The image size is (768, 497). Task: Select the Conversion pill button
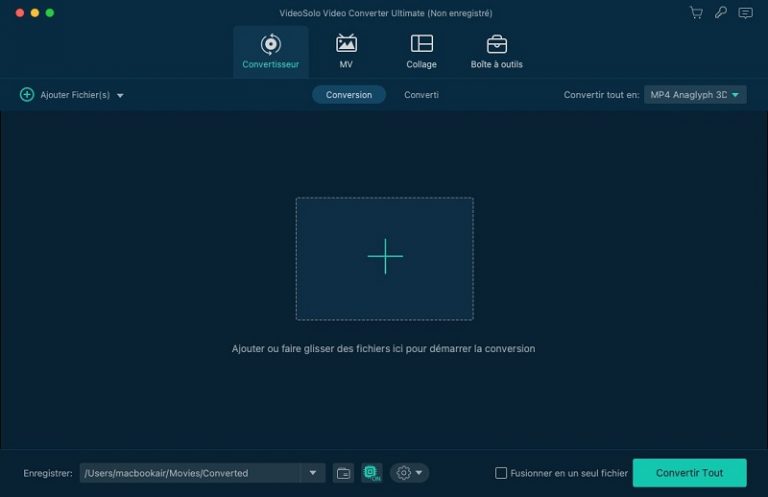(x=349, y=95)
